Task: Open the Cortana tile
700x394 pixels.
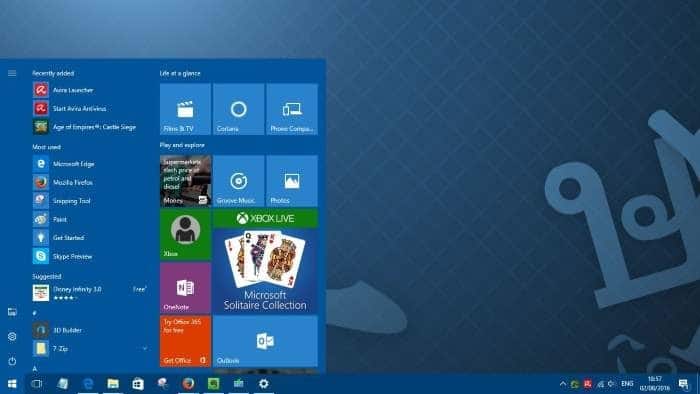Action: click(x=238, y=109)
